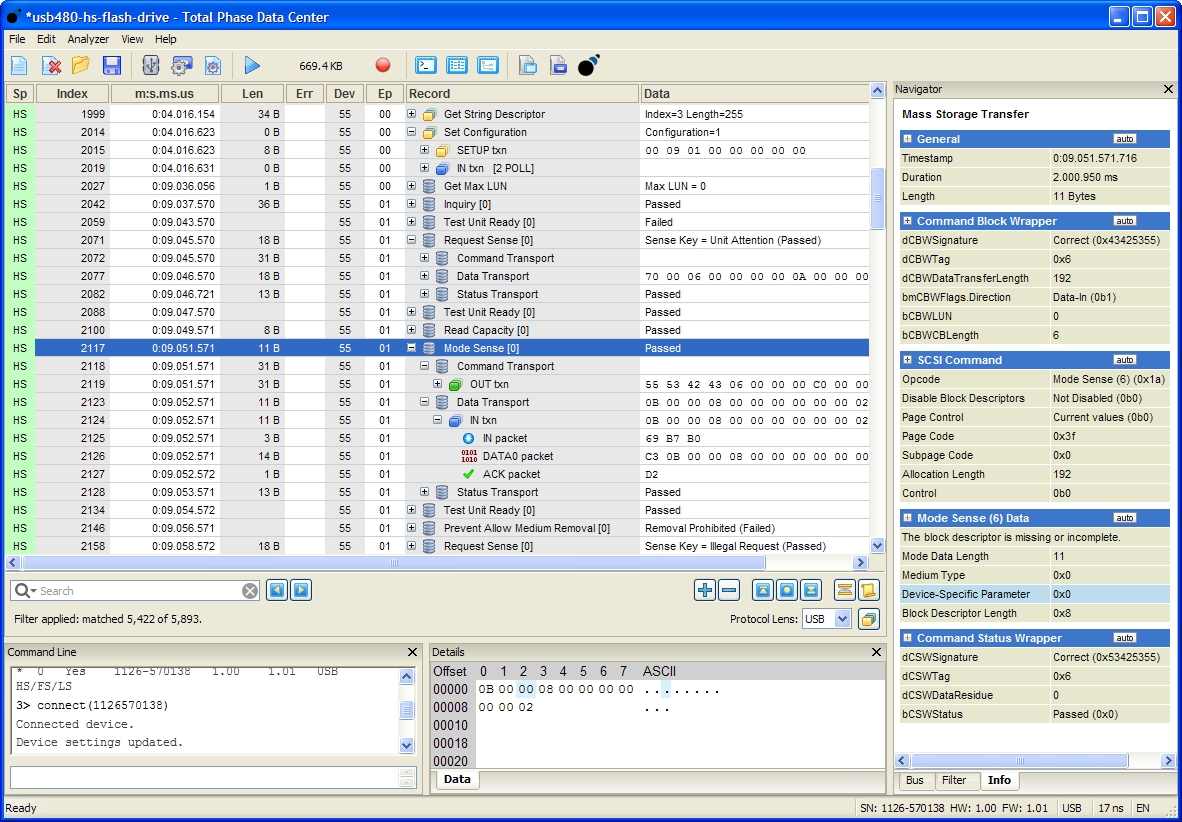The height and width of the screenshot is (822, 1182).
Task: Expand the Read Capacity [0] record
Action: point(411,330)
